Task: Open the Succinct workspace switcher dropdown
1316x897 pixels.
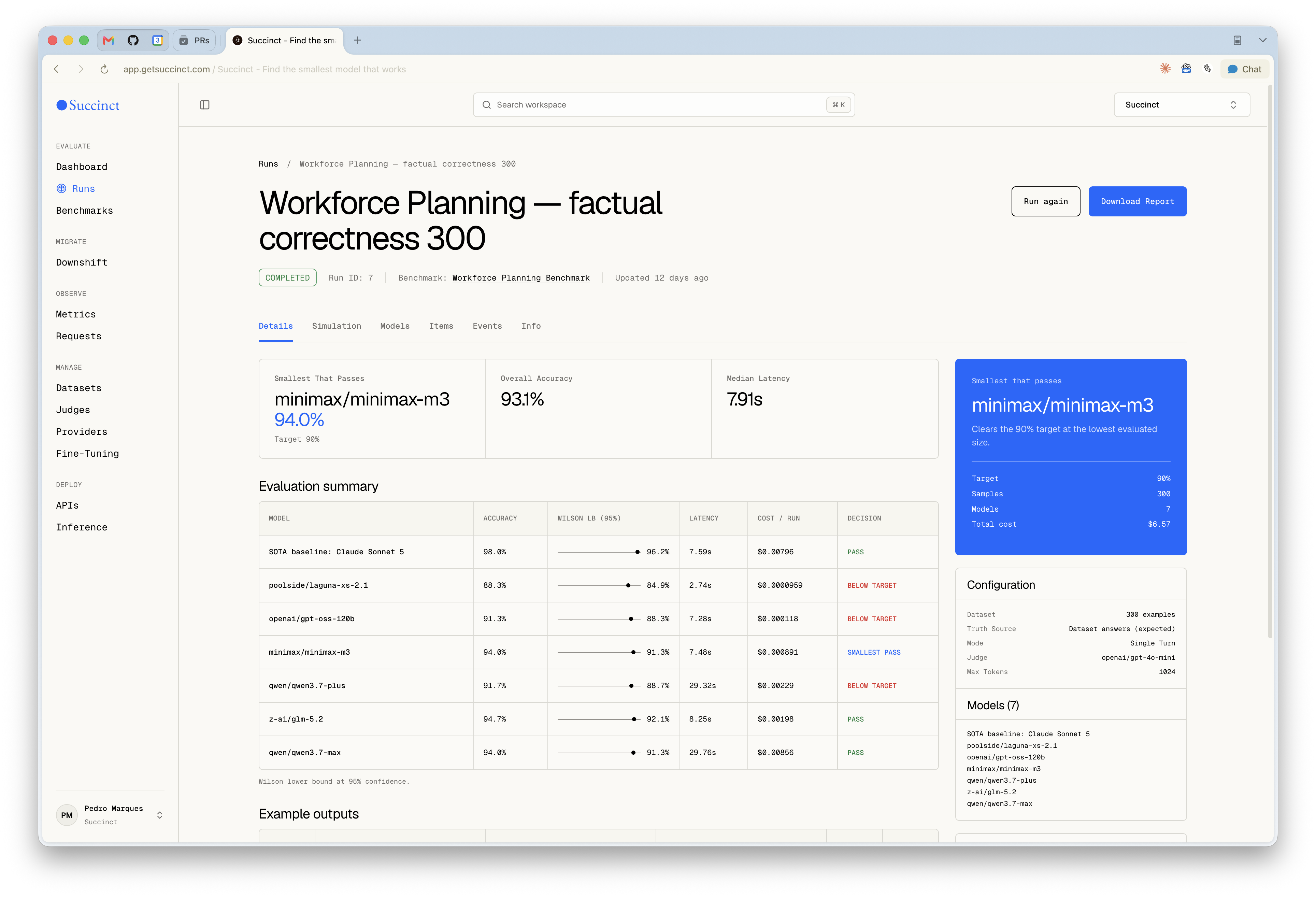Action: click(x=1181, y=105)
